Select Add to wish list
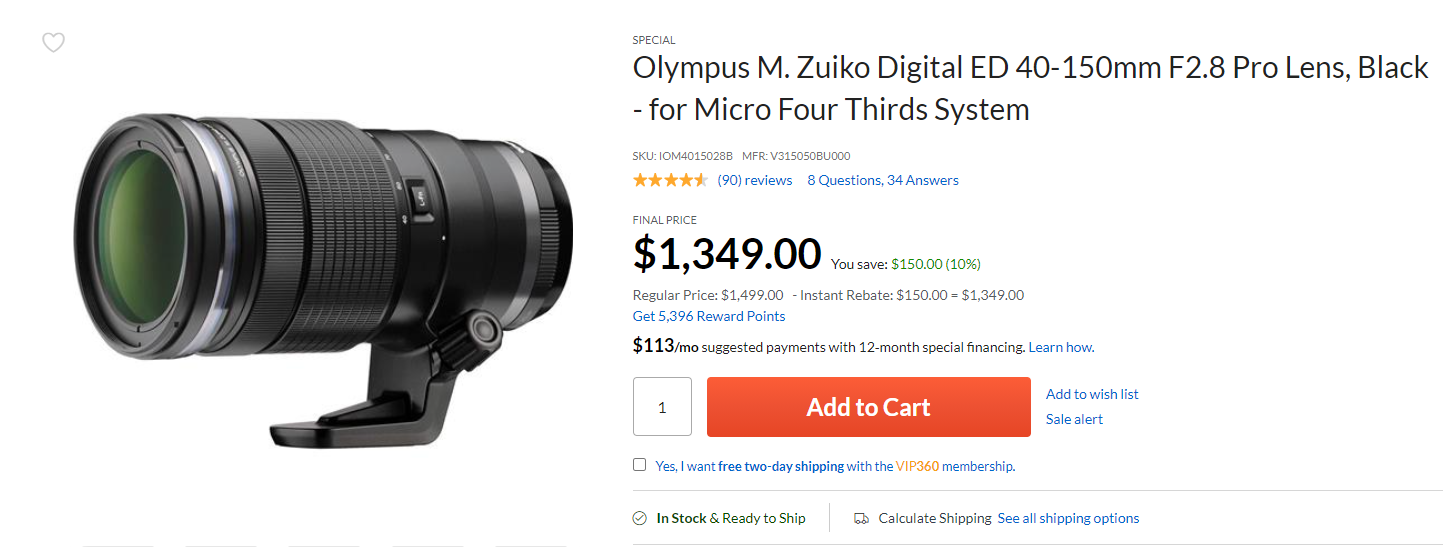1449x547 pixels. tap(1092, 394)
